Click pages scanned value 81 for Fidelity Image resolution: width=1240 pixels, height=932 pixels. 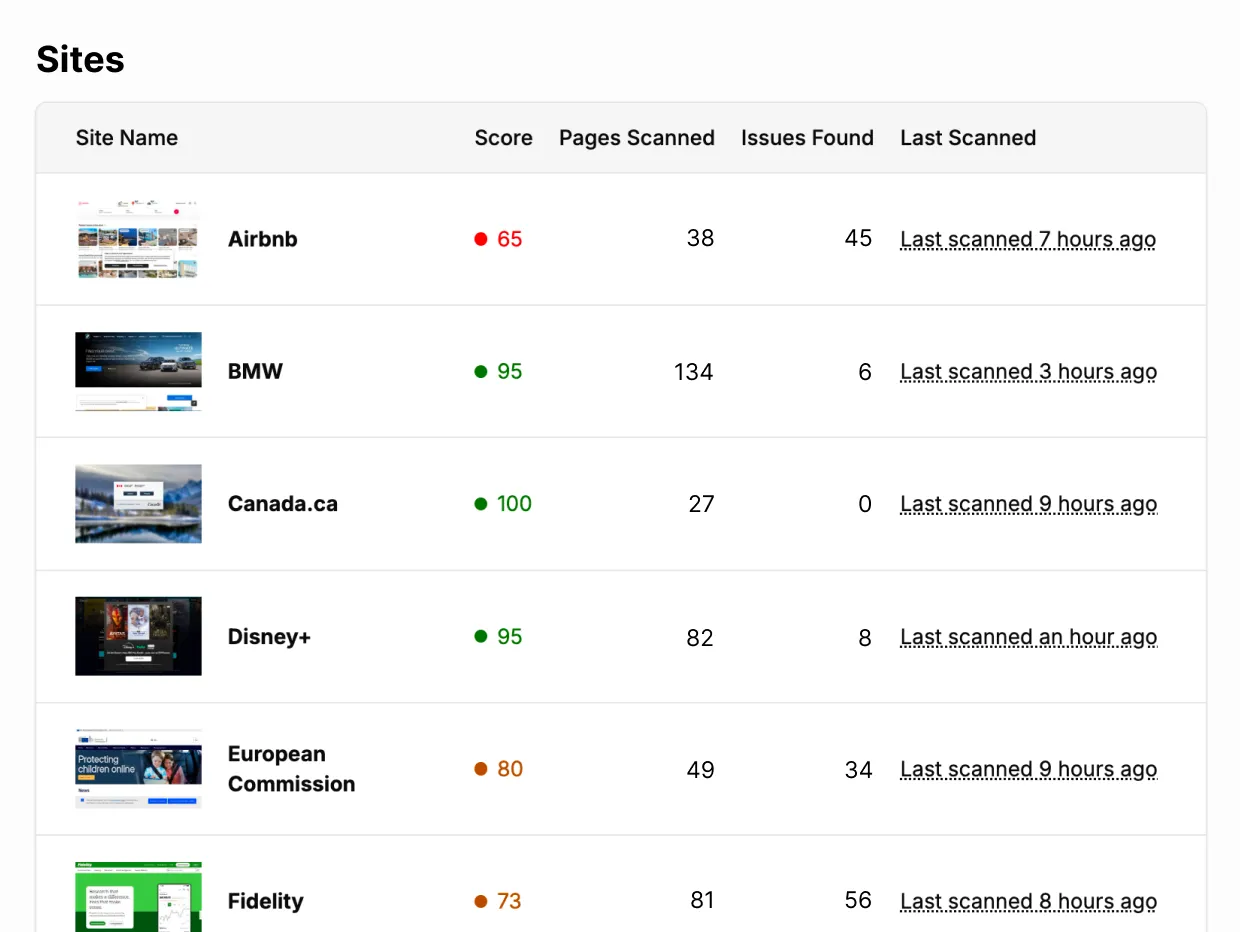703,900
